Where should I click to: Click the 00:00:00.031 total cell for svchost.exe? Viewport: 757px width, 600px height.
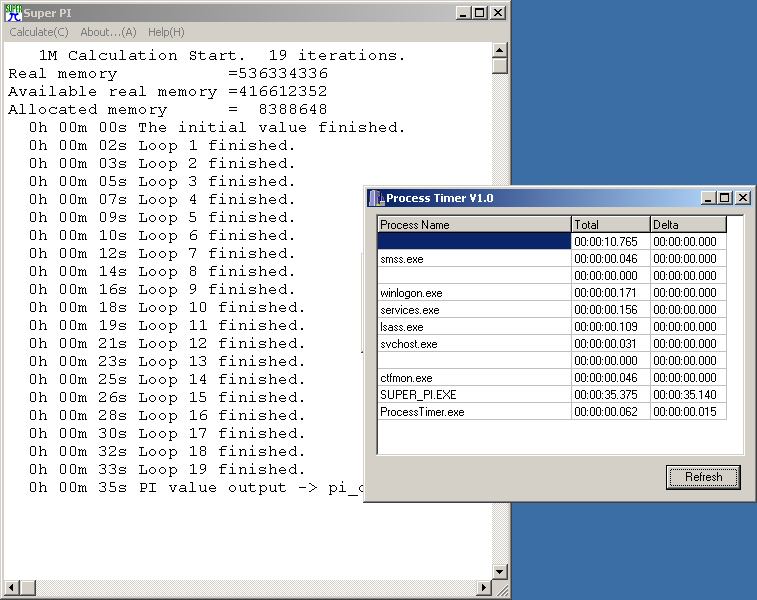click(611, 344)
